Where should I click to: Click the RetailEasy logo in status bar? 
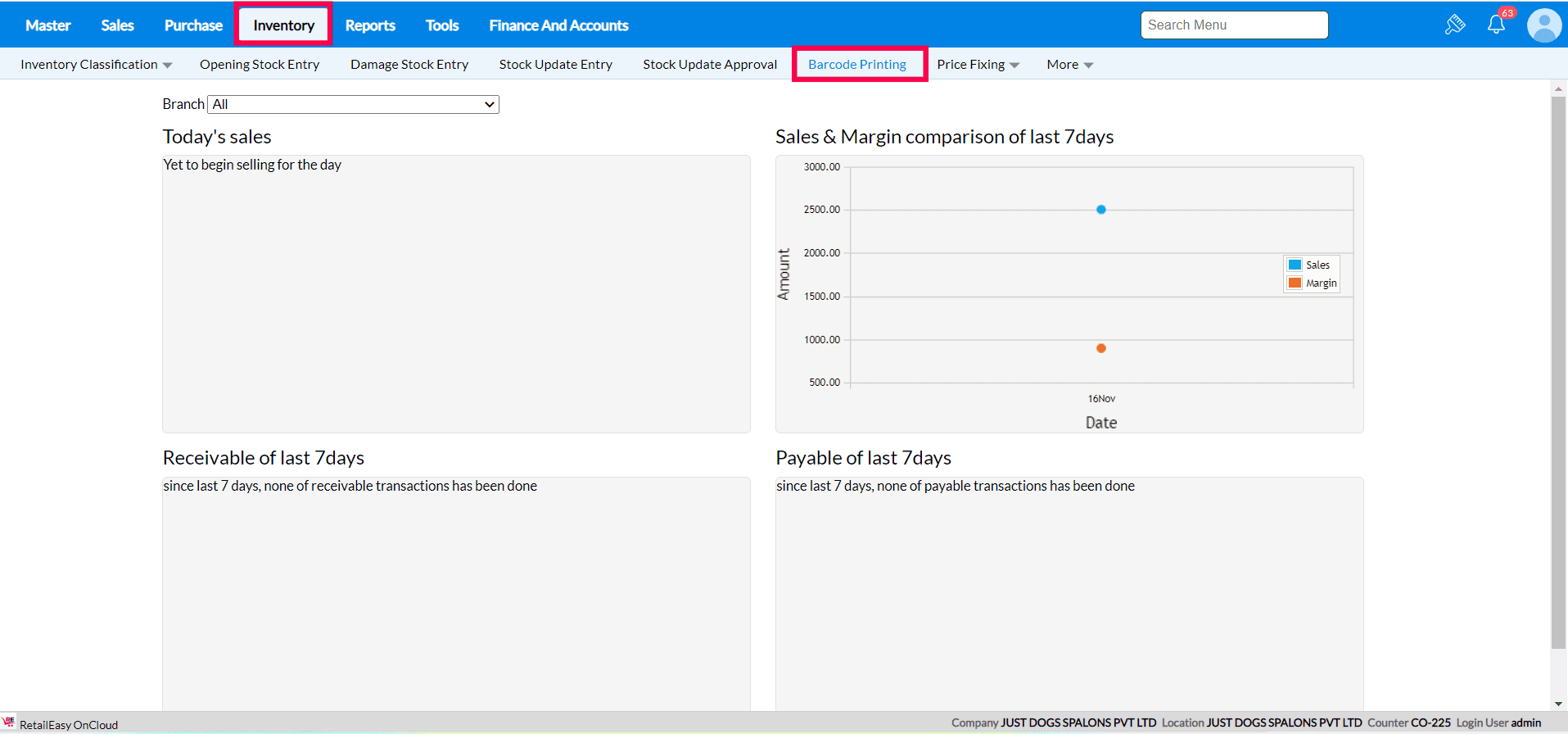[x=9, y=723]
